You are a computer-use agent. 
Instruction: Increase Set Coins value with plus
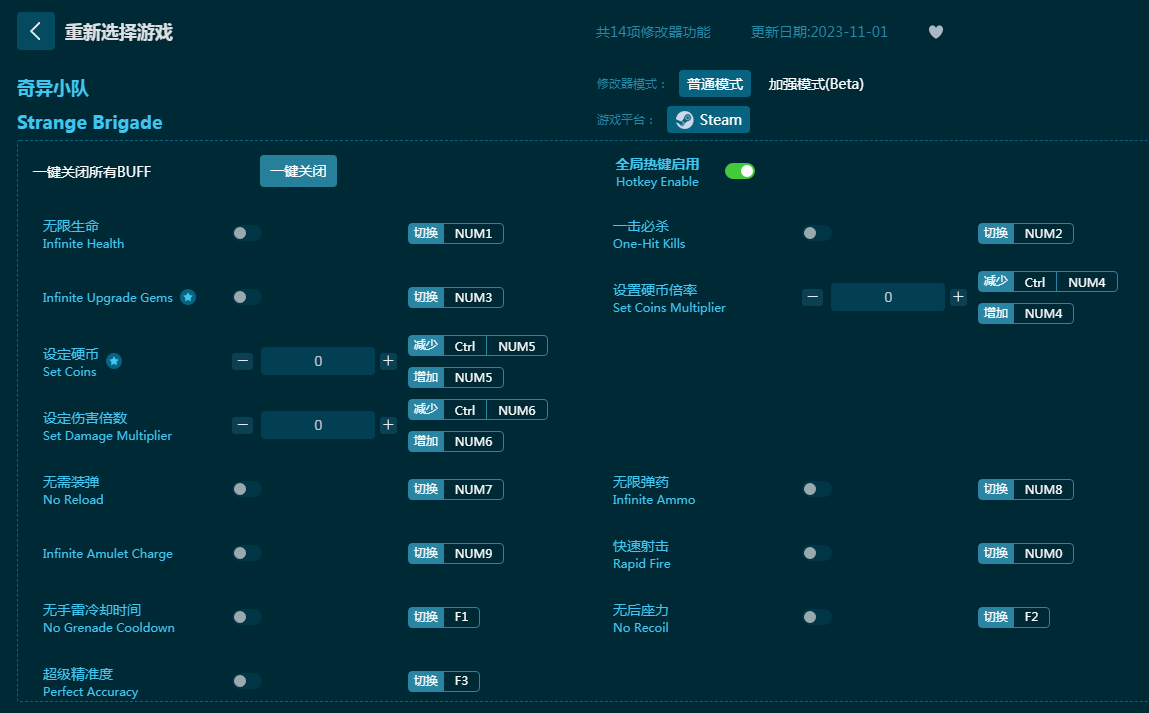tap(388, 361)
